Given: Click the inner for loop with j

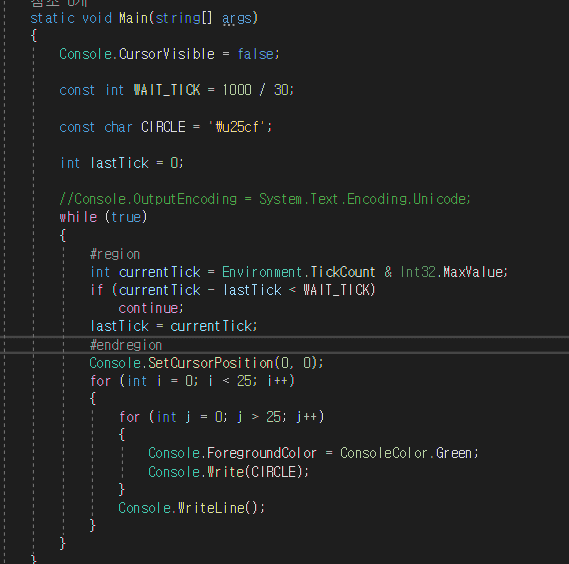Looking at the screenshot, I should pyautogui.click(x=221, y=417).
